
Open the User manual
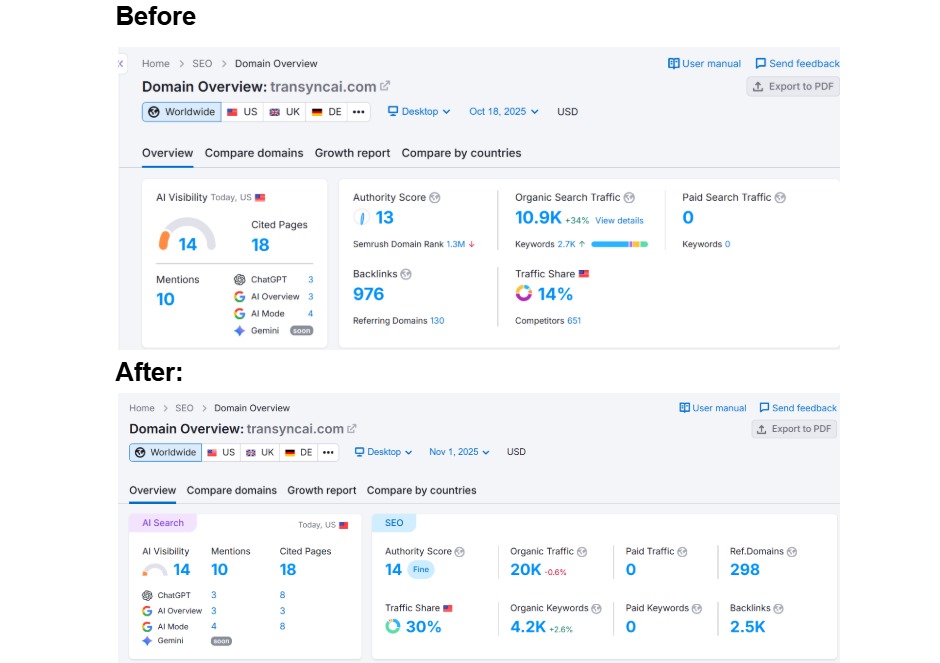pyautogui.click(x=706, y=62)
